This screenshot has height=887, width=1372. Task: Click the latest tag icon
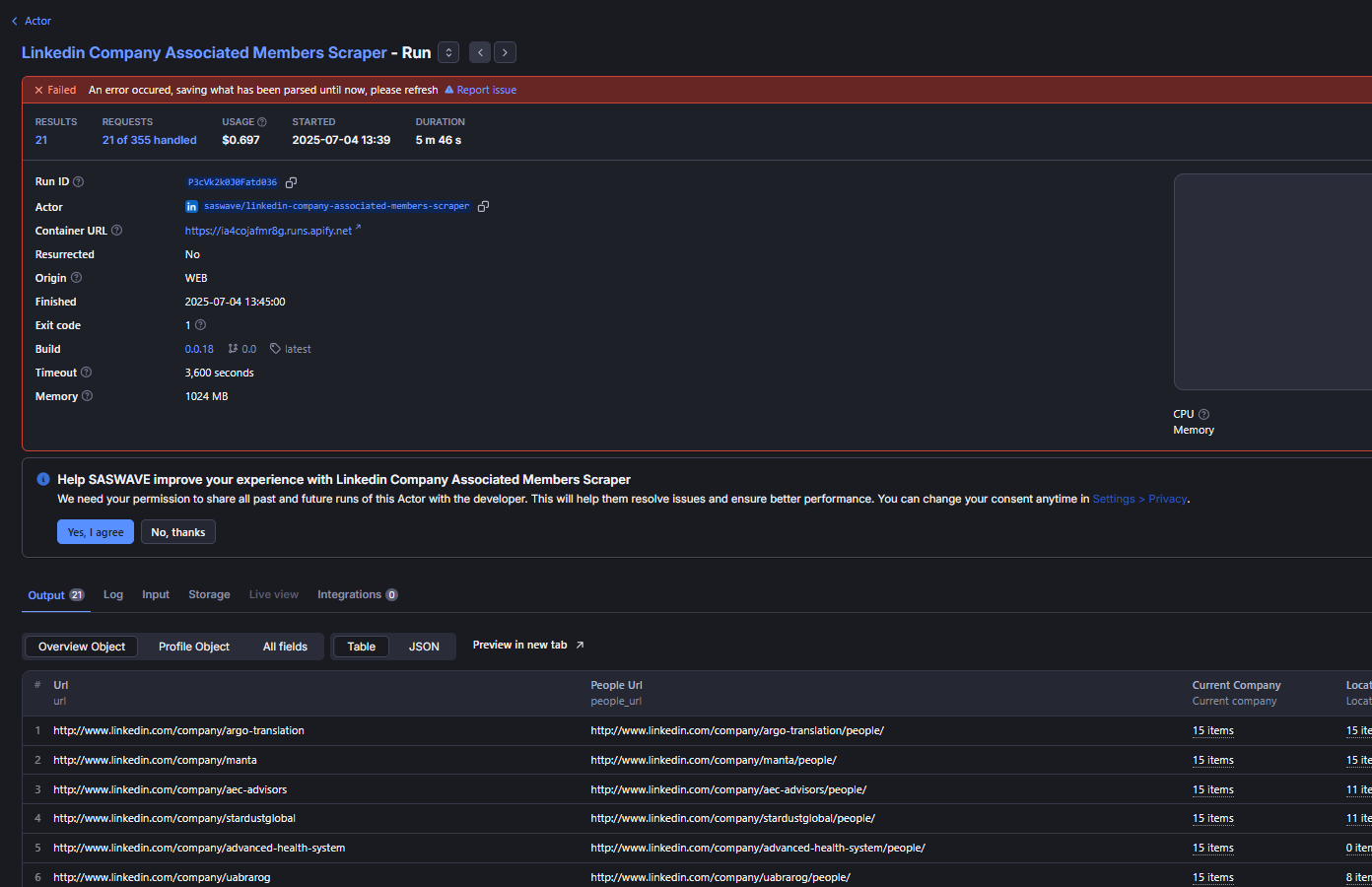pyautogui.click(x=275, y=349)
